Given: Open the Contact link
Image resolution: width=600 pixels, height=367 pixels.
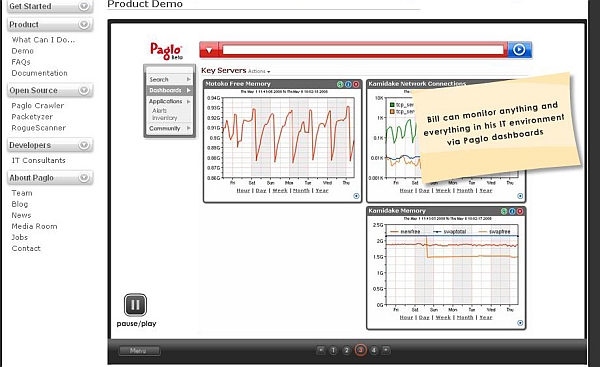Looking at the screenshot, I should (26, 249).
